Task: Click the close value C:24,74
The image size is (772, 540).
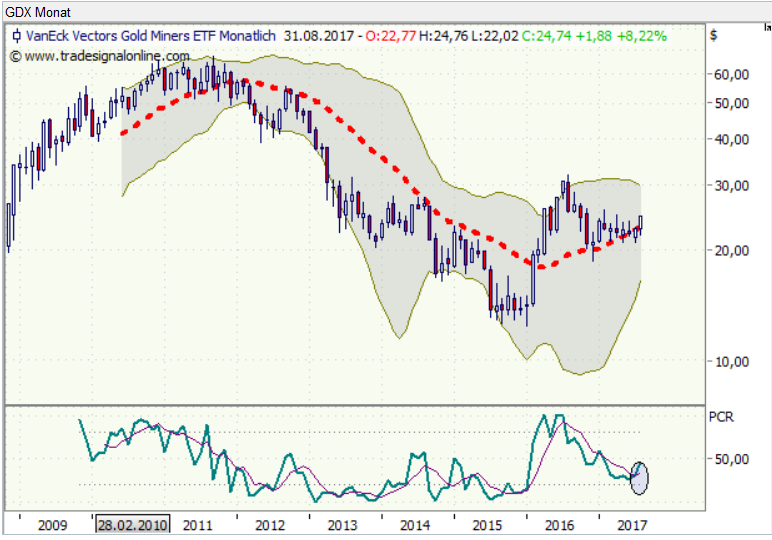Action: click(546, 36)
